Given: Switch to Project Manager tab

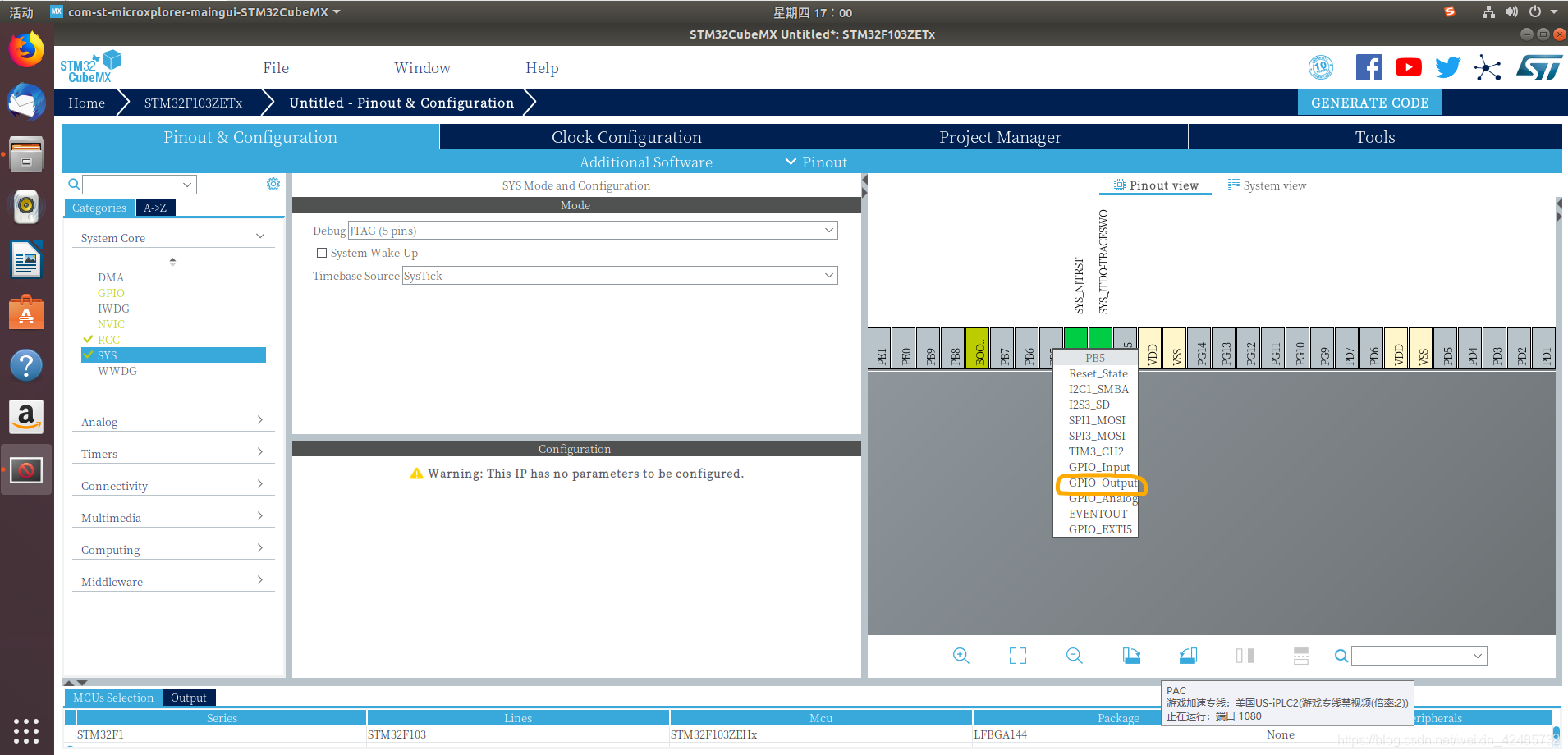Looking at the screenshot, I should pyautogui.click(x=1000, y=137).
